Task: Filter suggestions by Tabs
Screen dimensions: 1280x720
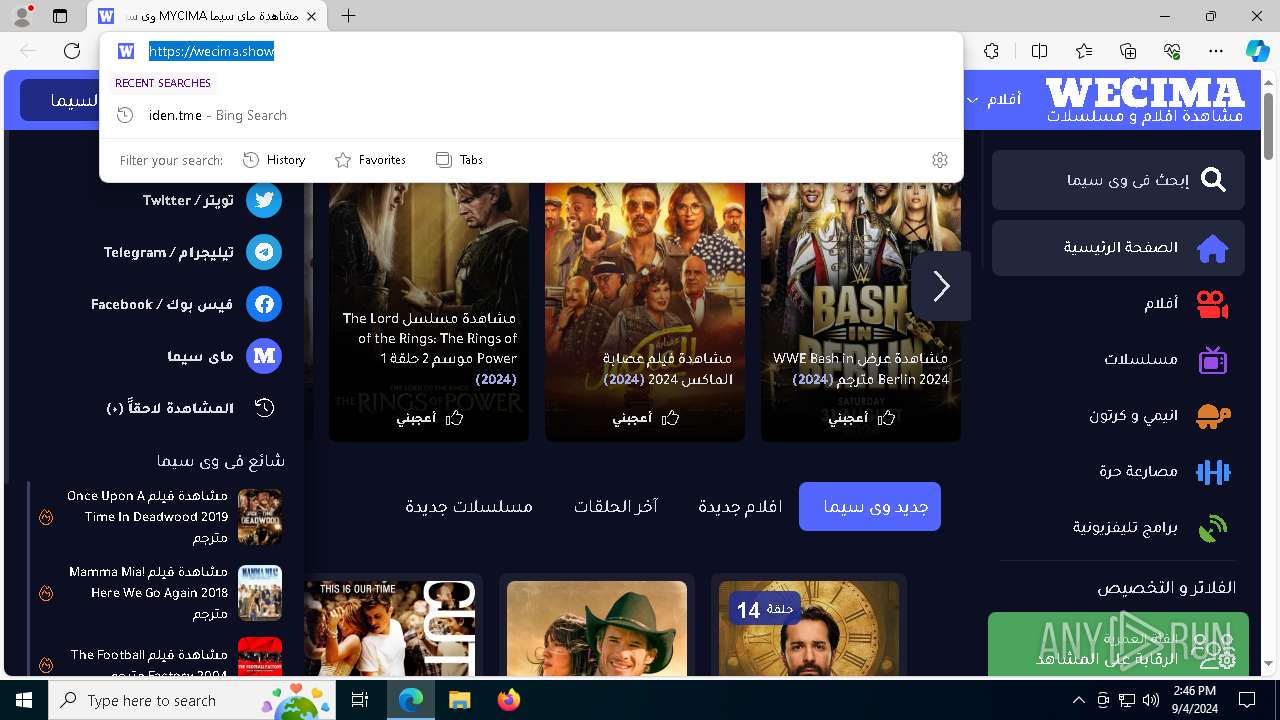Action: coord(460,160)
